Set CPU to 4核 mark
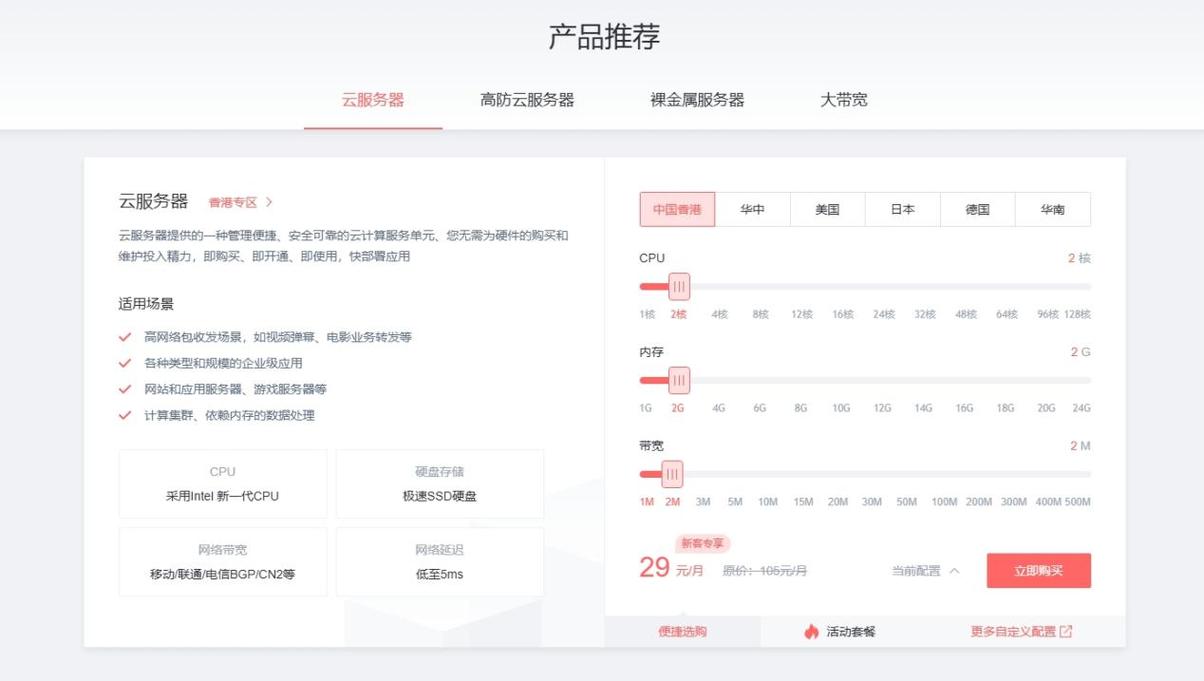 720,314
